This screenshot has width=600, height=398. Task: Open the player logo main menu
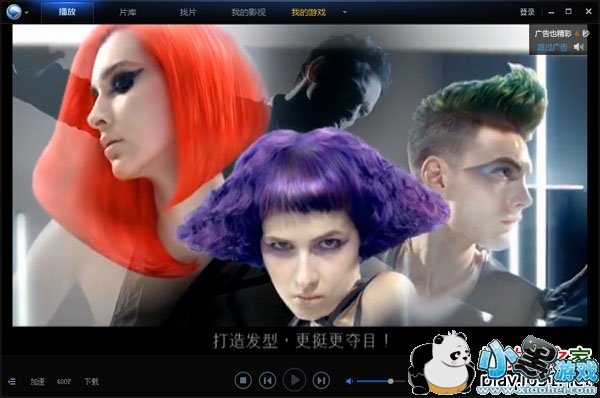pyautogui.click(x=14, y=12)
